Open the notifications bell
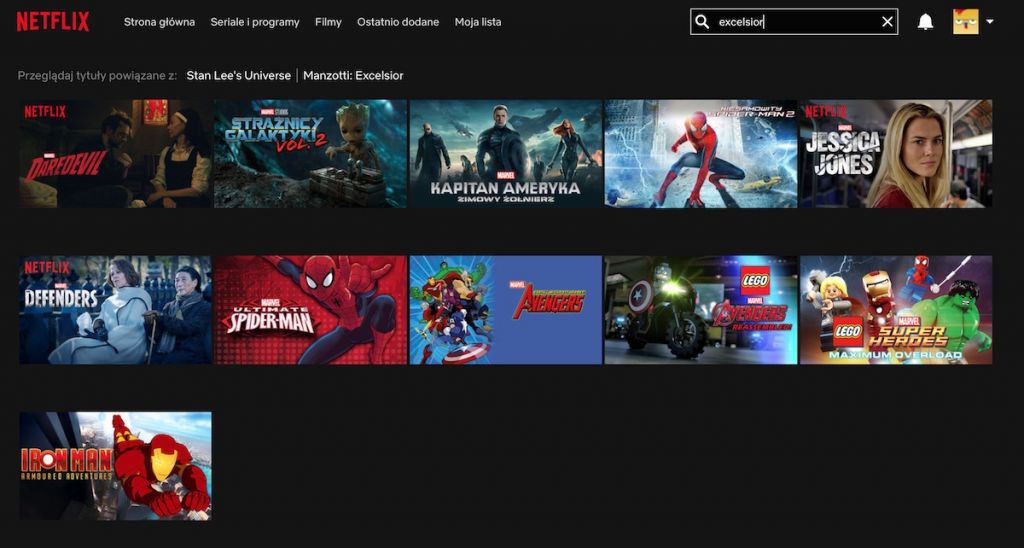Screen dimensions: 1024x548 [x=925, y=22]
